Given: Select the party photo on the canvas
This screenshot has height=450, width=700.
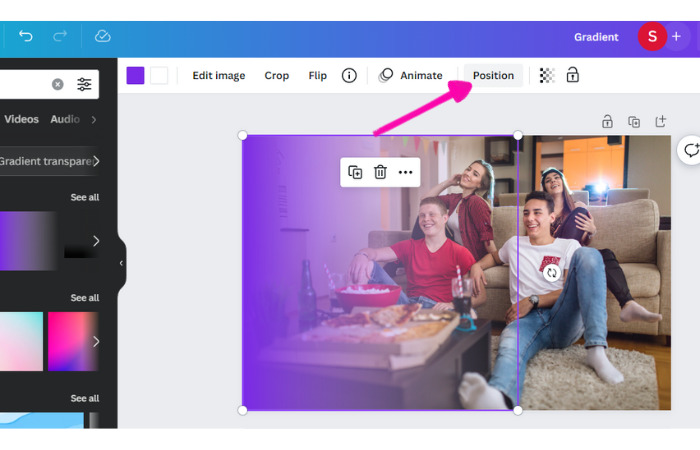Looking at the screenshot, I should (x=594, y=272).
